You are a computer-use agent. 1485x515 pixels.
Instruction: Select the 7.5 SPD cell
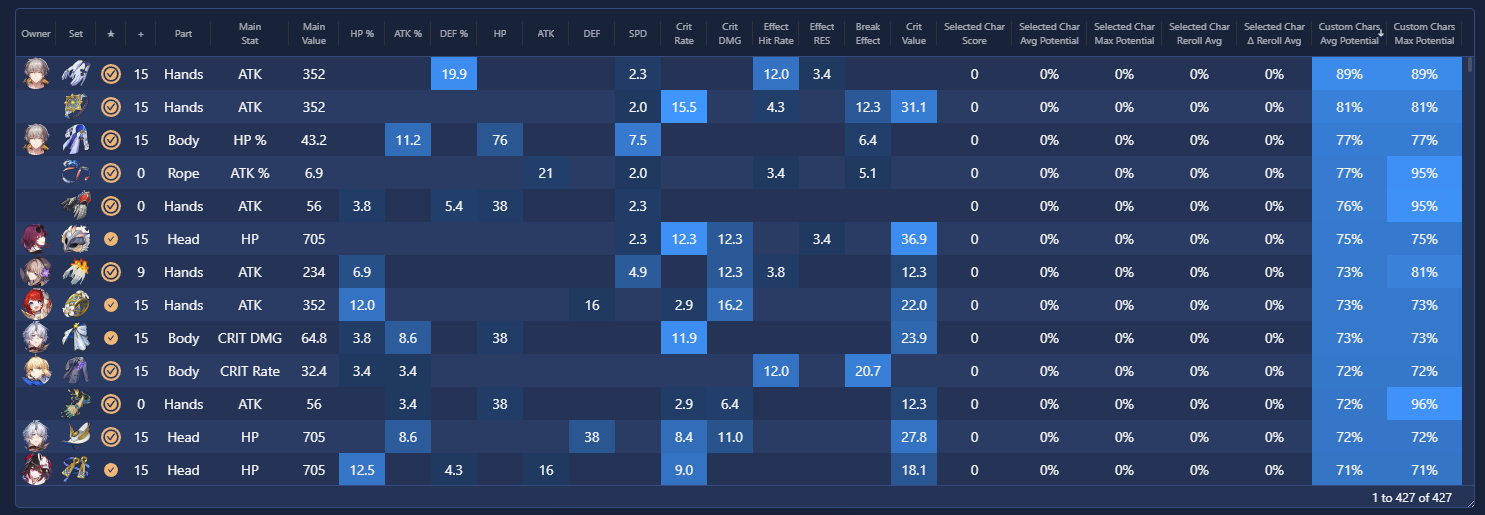[x=638, y=140]
